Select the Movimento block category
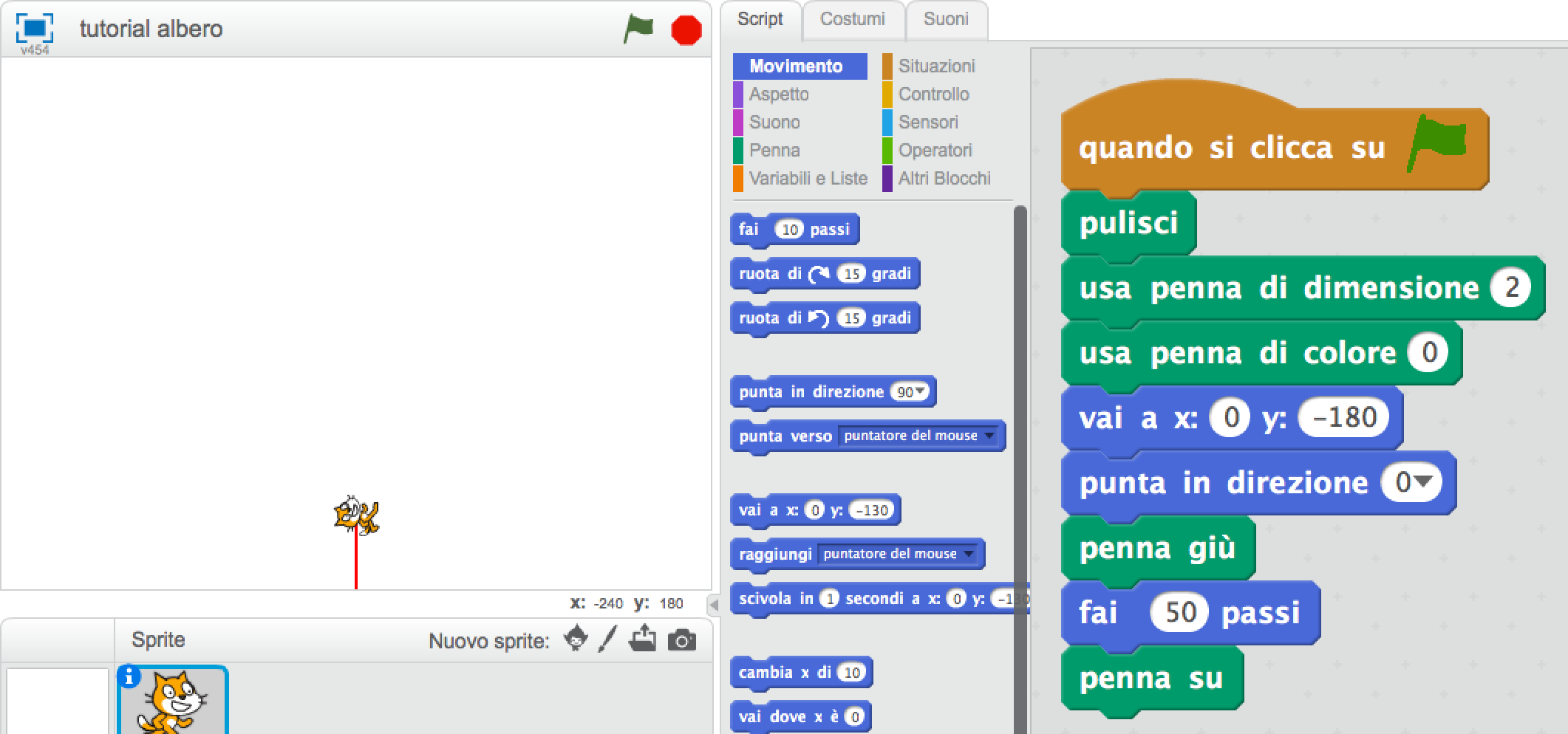1568x734 pixels. 800,66
